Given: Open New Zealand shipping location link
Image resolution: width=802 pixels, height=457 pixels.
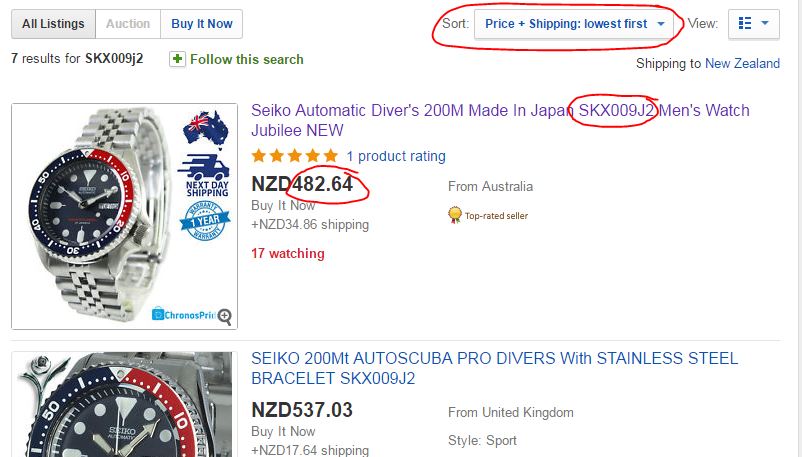Looking at the screenshot, I should (742, 63).
